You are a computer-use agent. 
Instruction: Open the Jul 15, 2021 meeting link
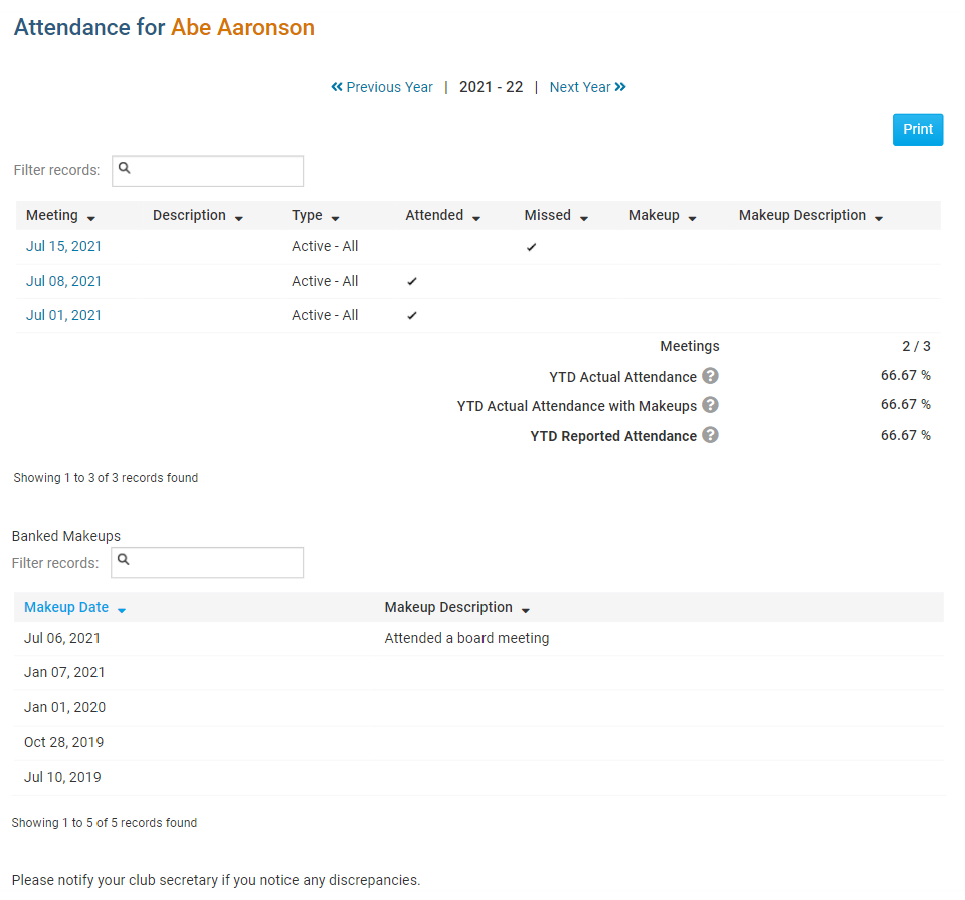coord(64,246)
